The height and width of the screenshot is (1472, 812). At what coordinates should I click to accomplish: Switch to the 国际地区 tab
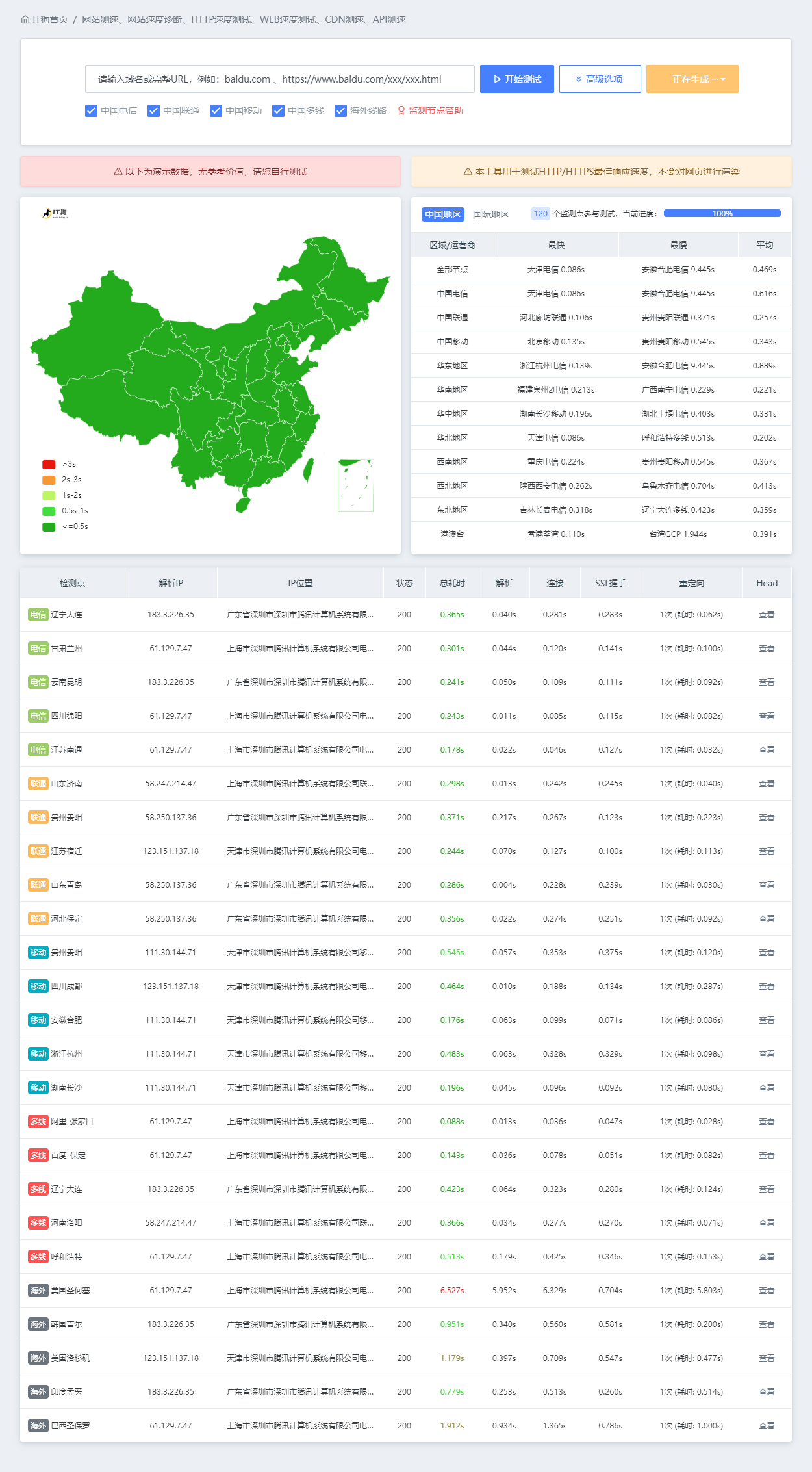(x=490, y=214)
